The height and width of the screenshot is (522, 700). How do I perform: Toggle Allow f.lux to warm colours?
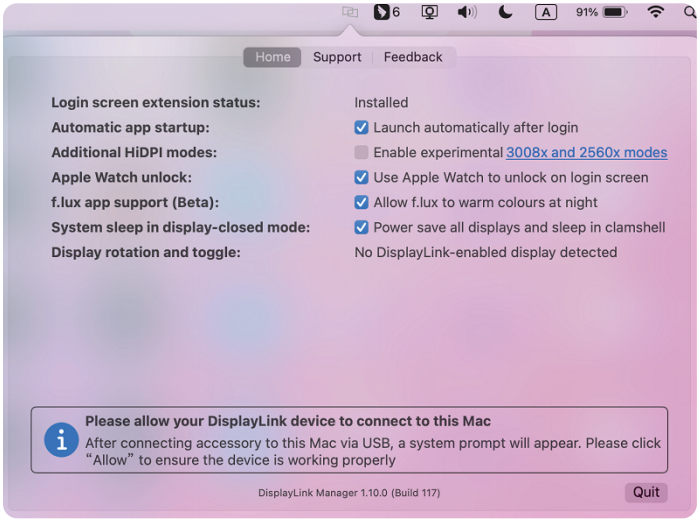point(361,203)
